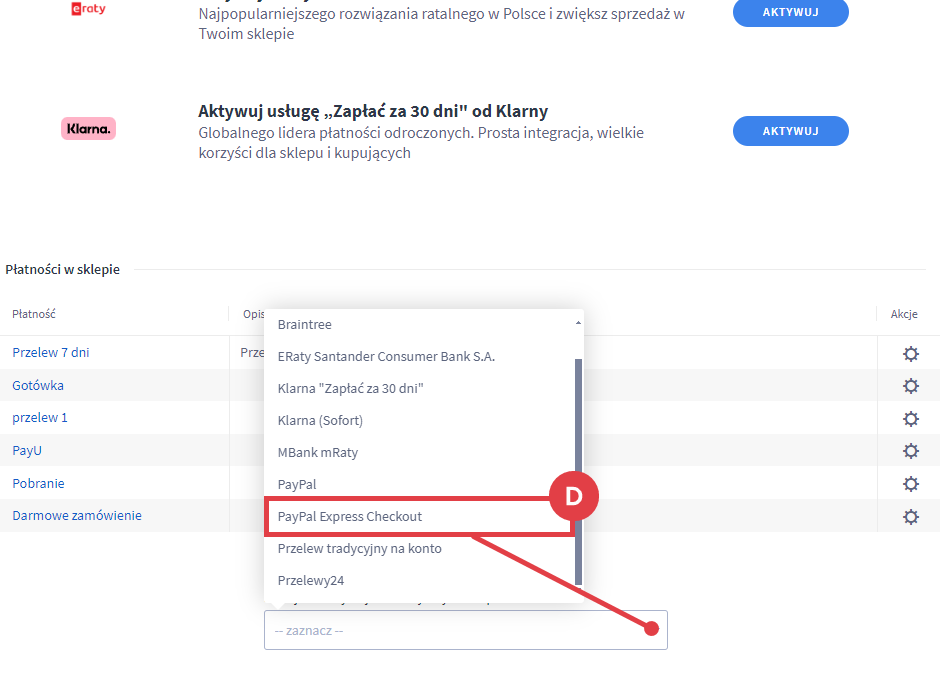
Task: Open the Gotówka payment link
Action: pos(38,386)
